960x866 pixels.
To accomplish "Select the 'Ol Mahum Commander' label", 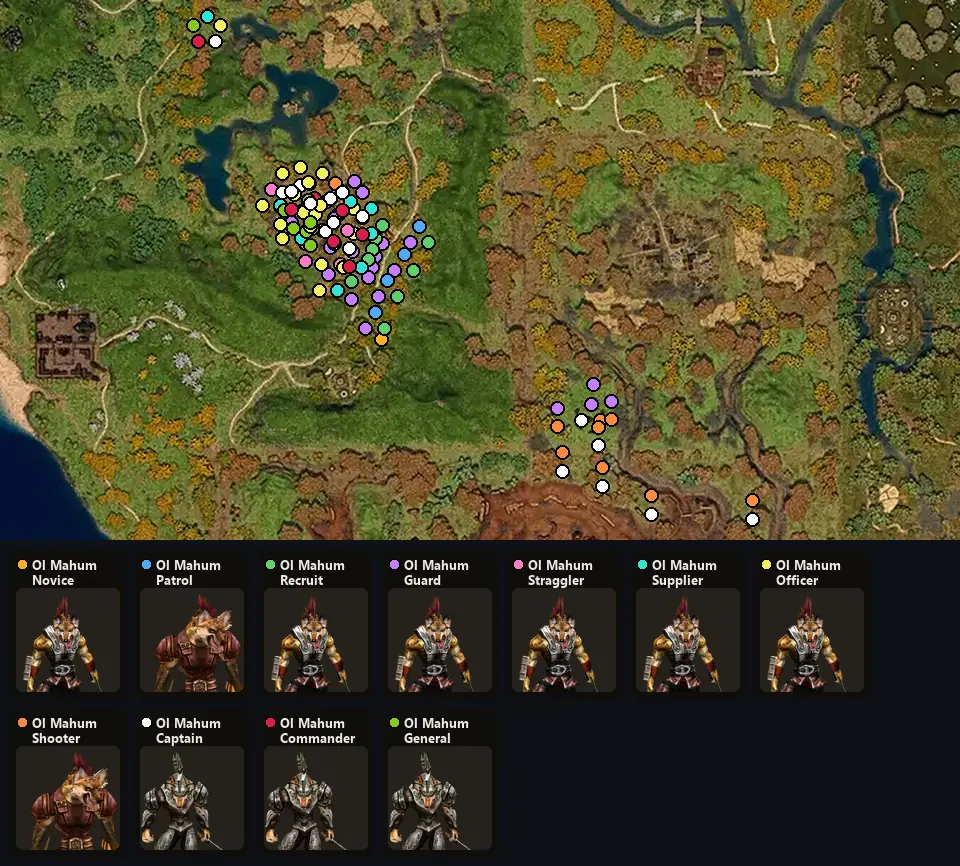I will (317, 731).
